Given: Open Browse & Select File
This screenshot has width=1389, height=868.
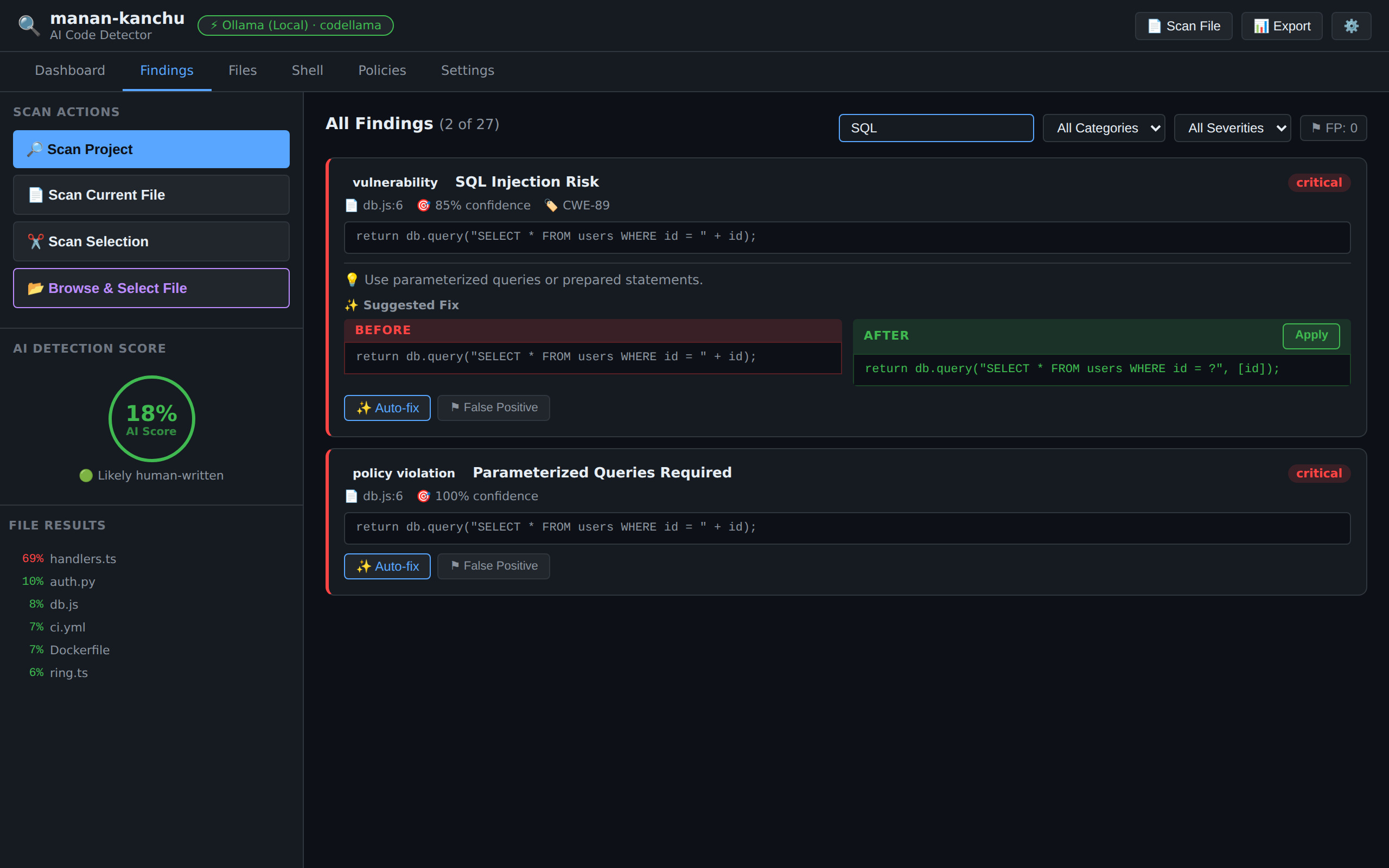Looking at the screenshot, I should (x=151, y=288).
